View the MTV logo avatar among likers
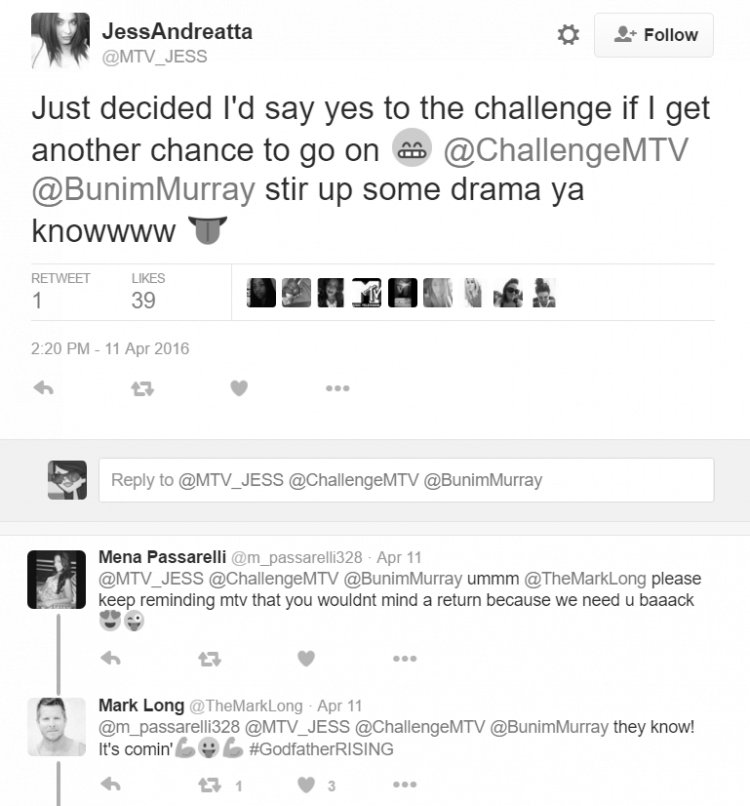 click(x=367, y=292)
